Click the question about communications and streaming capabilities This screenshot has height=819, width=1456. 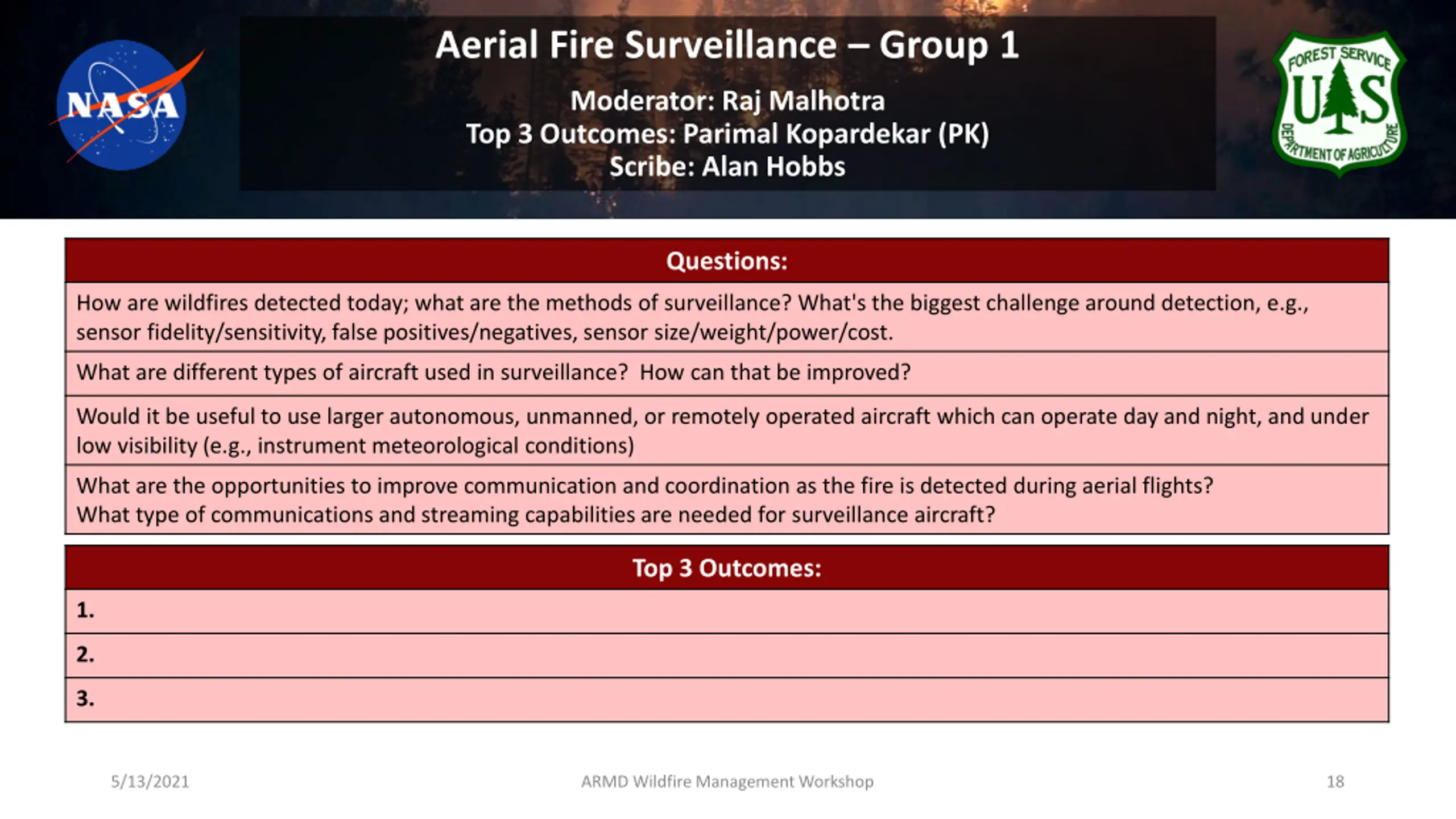[536, 515]
